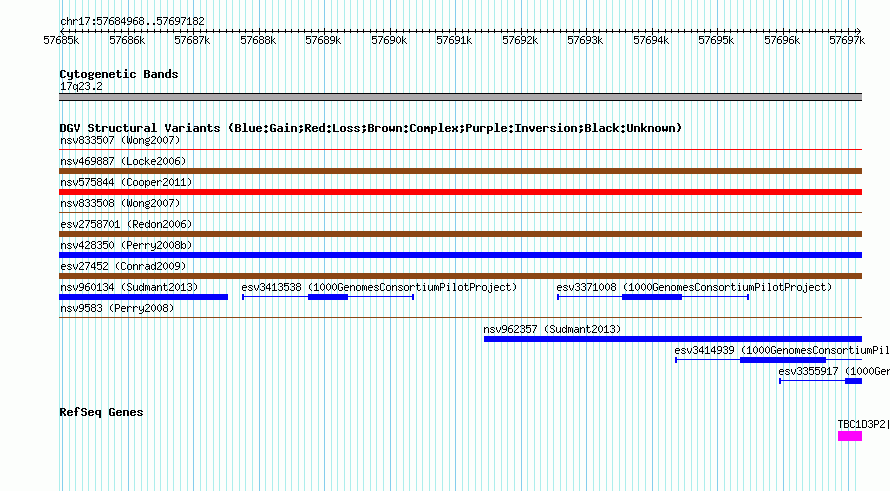Viewport: 890px width, 491px height.
Task: Select the blue nsv960134 variant bar
Action: pos(143,297)
